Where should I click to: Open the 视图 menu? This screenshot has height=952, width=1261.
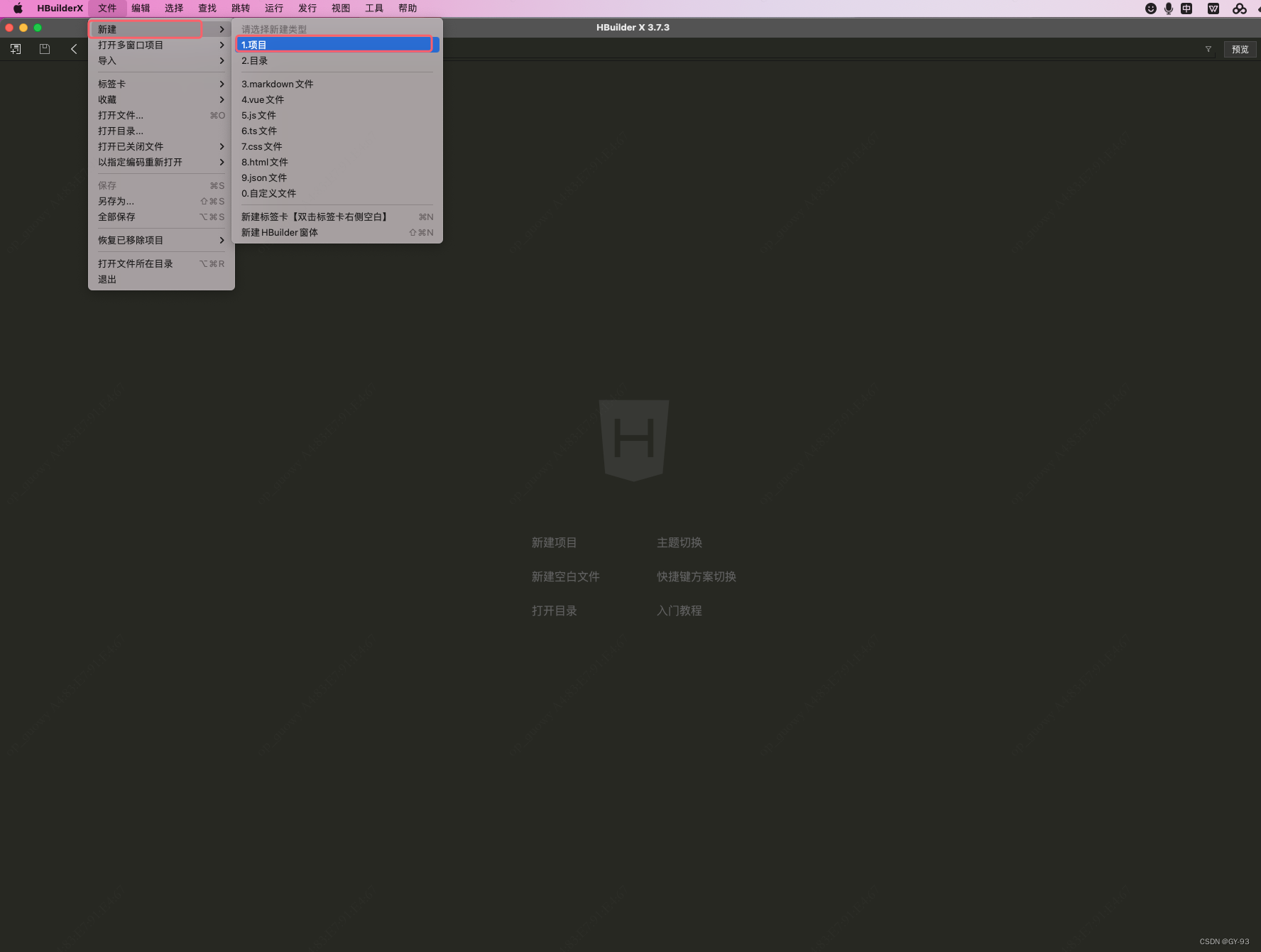tap(341, 9)
